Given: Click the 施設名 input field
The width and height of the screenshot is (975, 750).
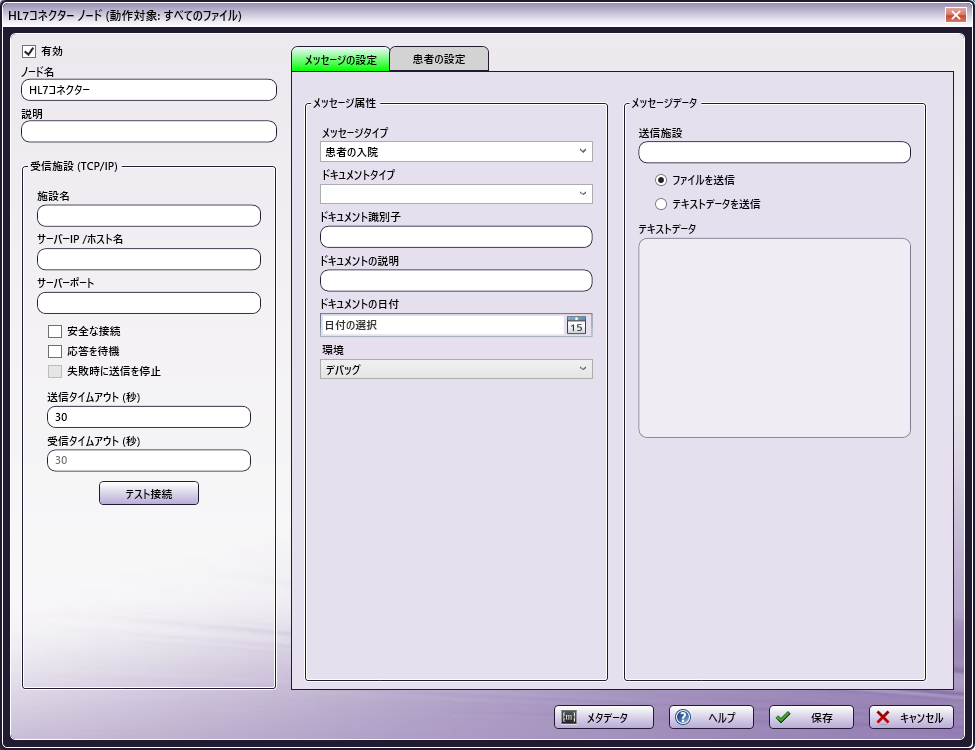Looking at the screenshot, I should [149, 216].
